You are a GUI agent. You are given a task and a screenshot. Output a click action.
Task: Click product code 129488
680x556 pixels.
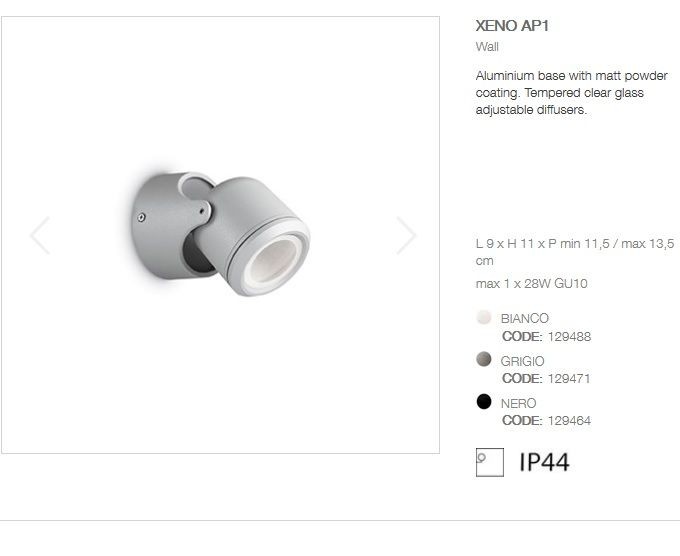click(569, 337)
